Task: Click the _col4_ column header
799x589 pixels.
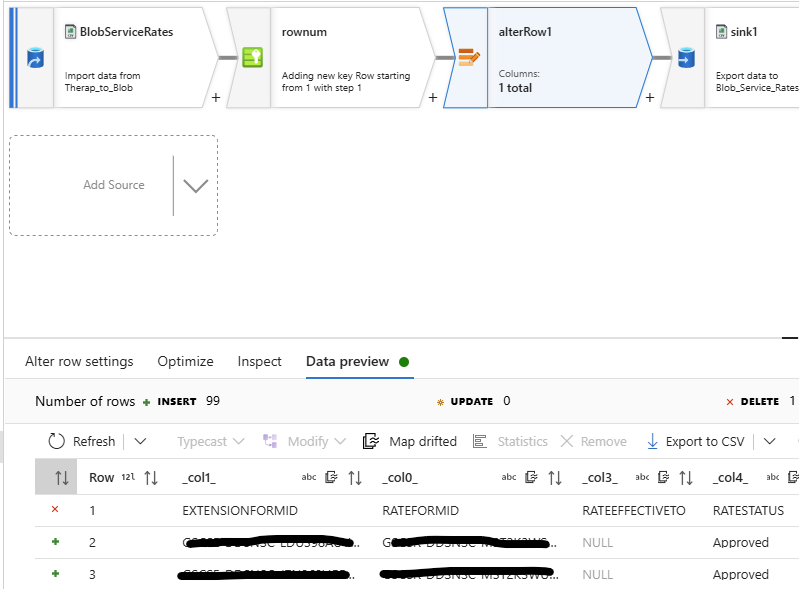Action: click(730, 477)
